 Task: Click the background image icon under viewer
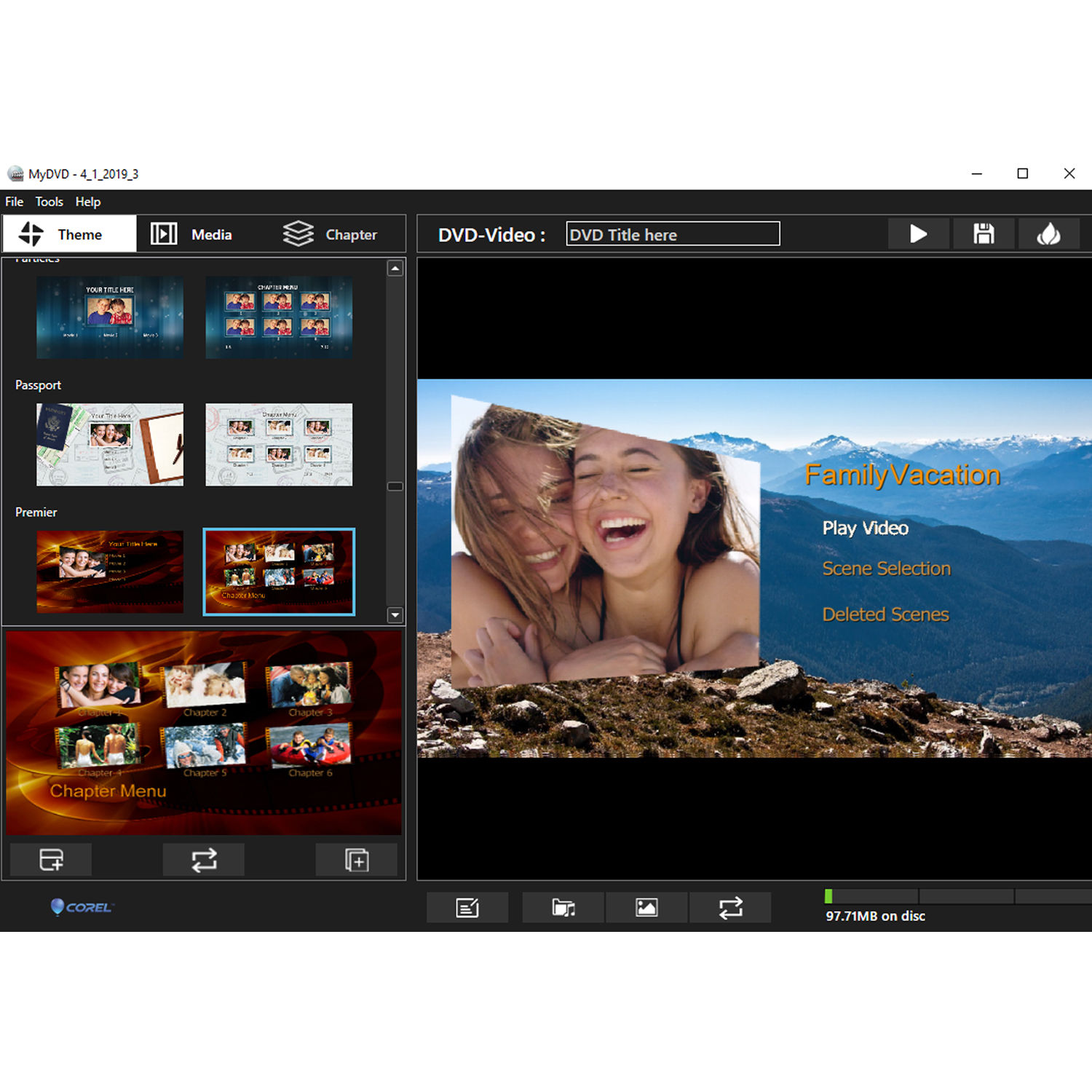point(646,908)
